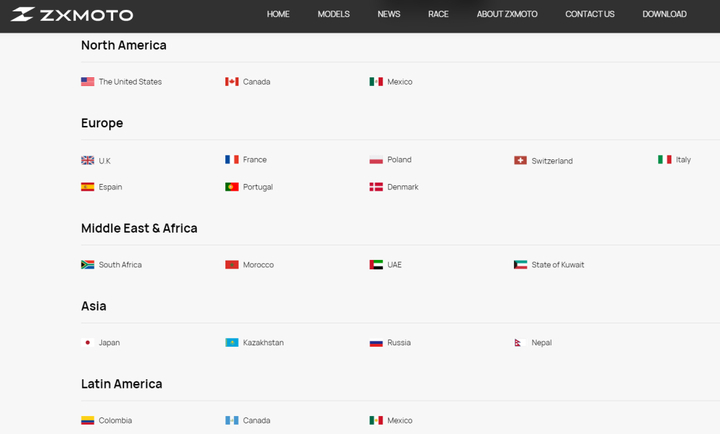720x434 pixels.
Task: Click the U.K flag icon
Action: 88,160
